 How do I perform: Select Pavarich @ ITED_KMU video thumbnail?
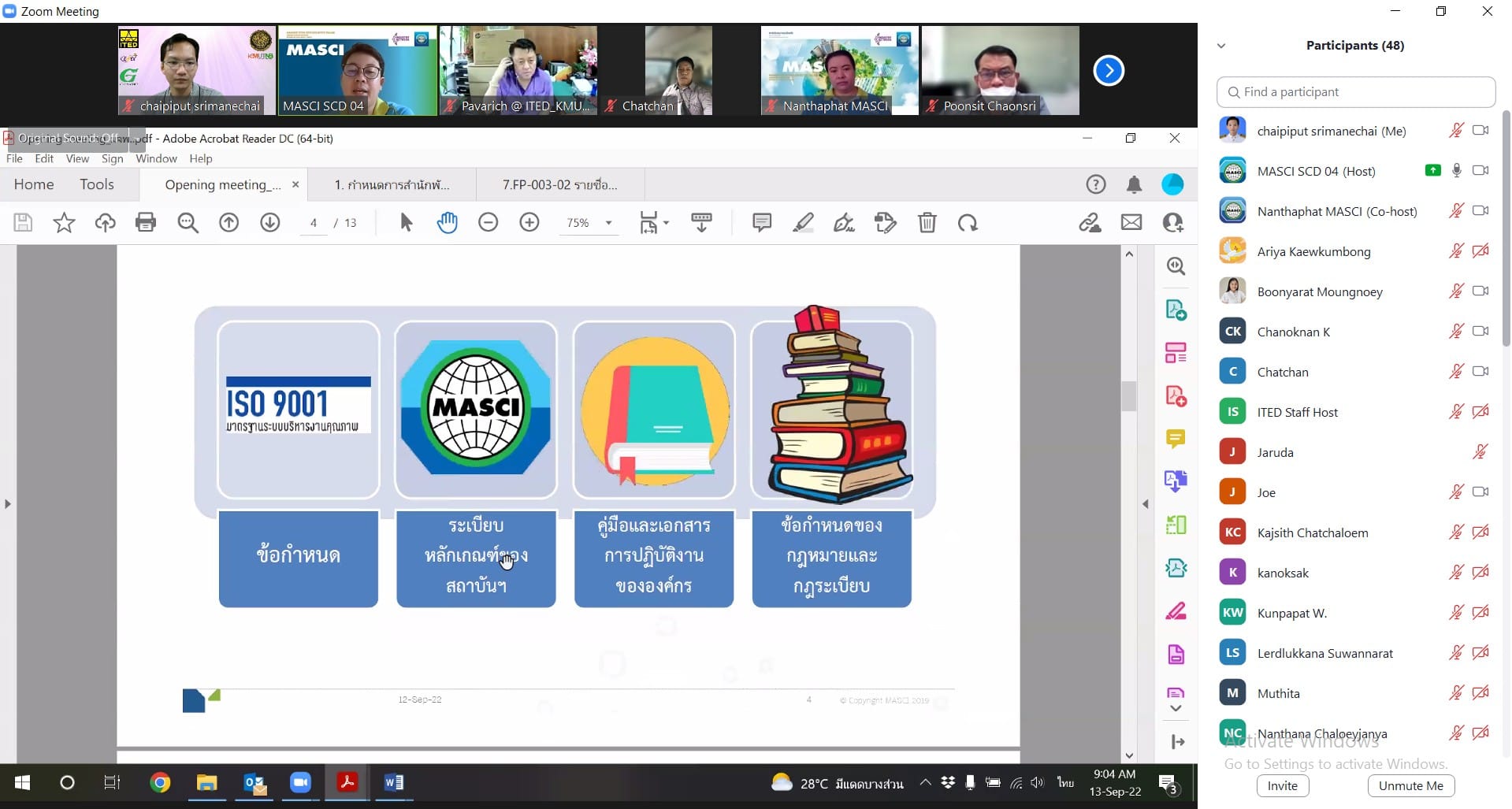[518, 71]
